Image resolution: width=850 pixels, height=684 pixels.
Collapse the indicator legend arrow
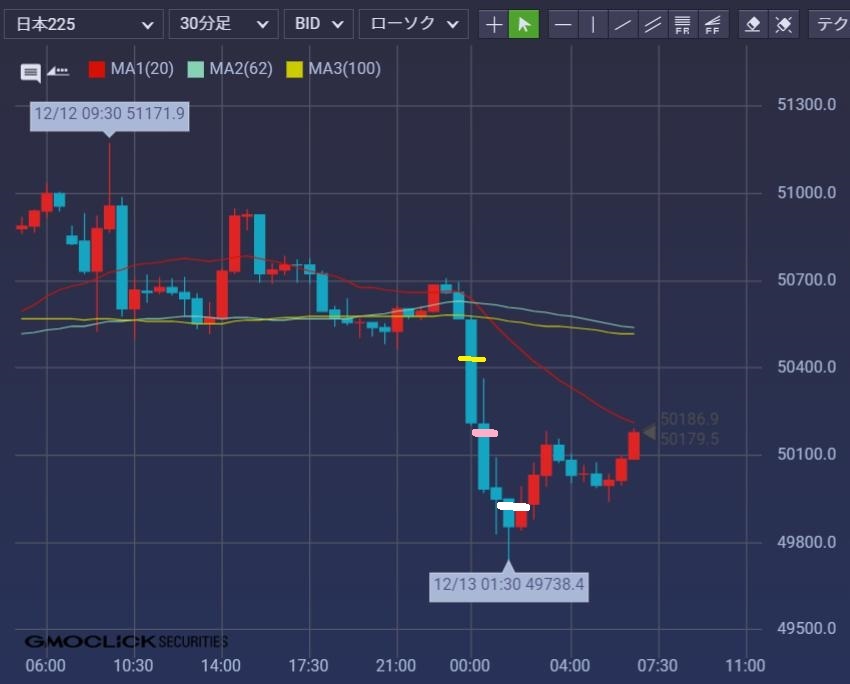(x=58, y=71)
